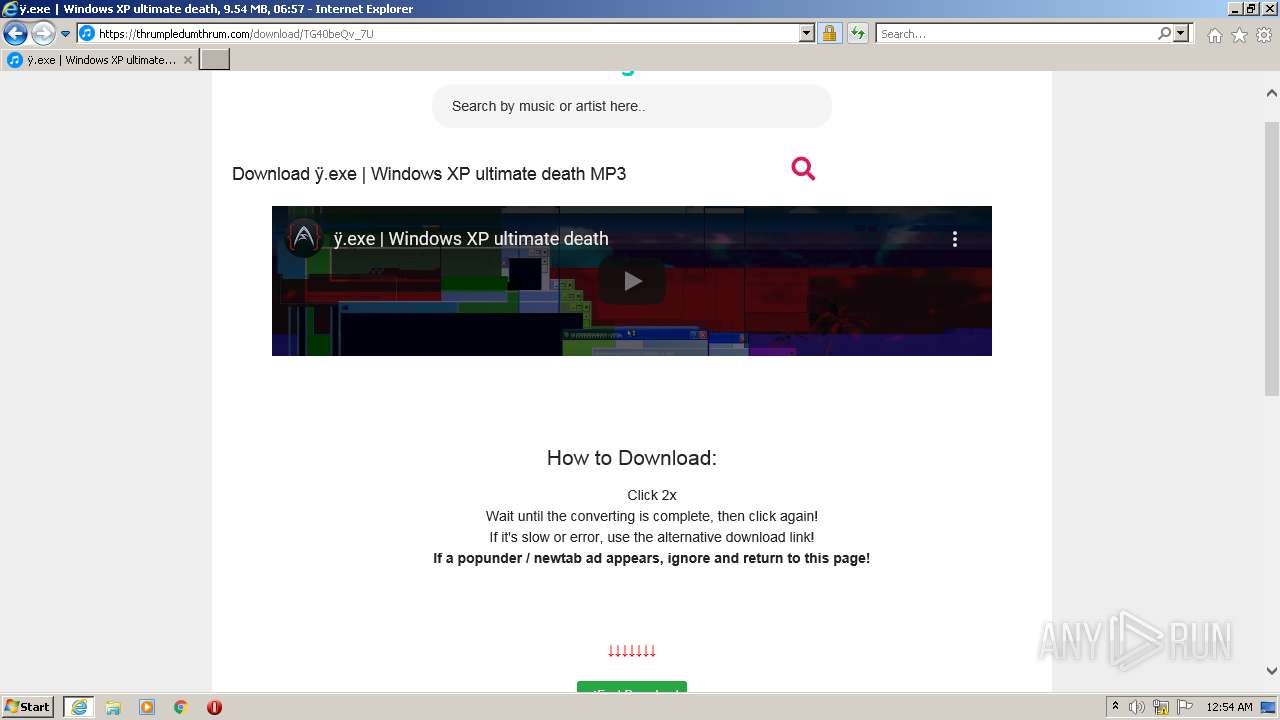Open the media player taskbar icon
Viewport: 1280px width, 720px height.
pos(147,707)
